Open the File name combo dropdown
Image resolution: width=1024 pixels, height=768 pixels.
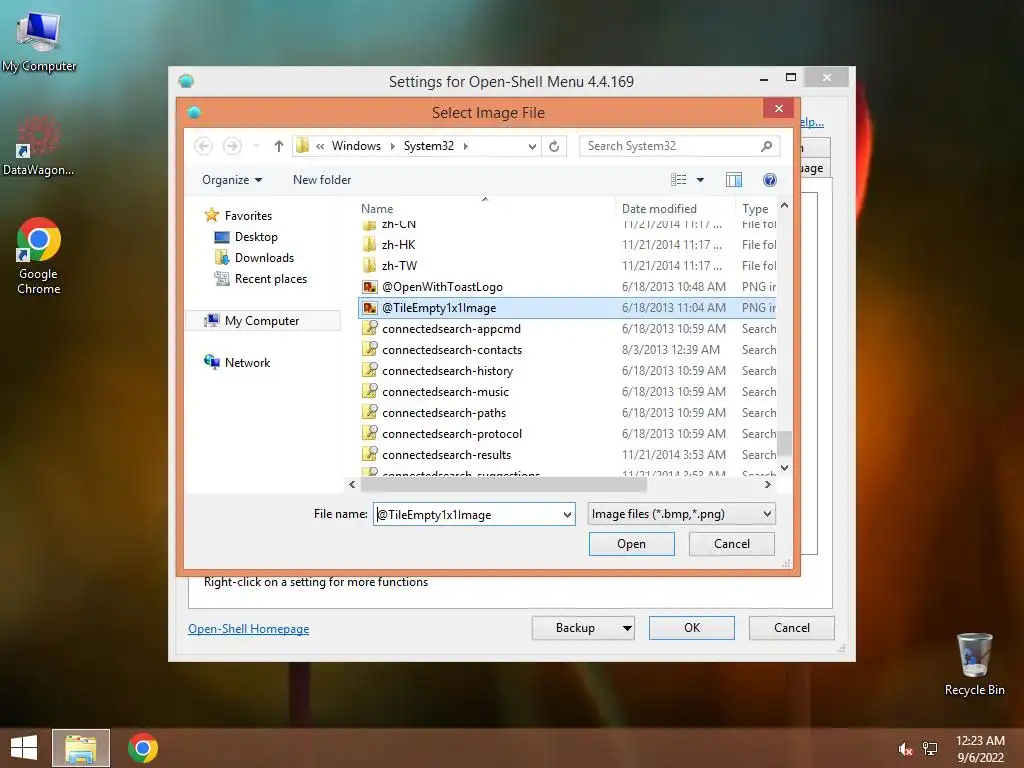click(567, 515)
